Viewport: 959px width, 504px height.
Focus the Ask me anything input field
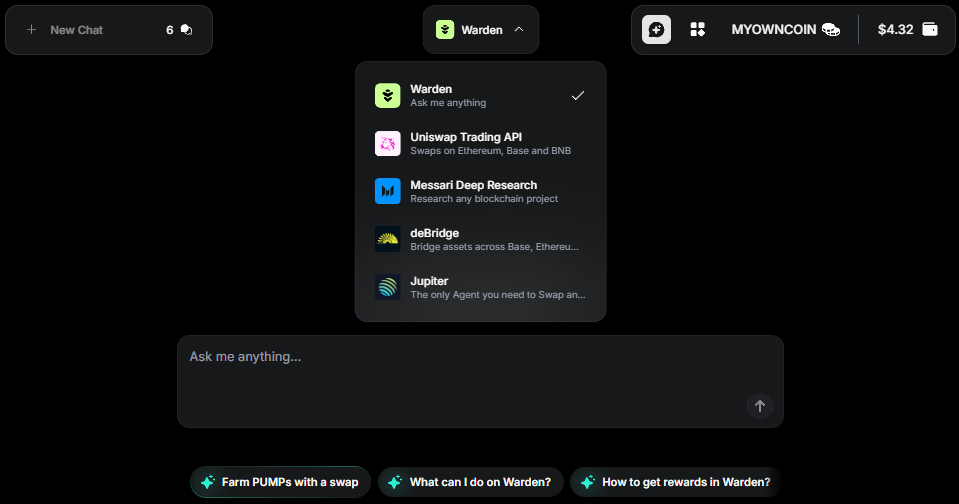[480, 381]
